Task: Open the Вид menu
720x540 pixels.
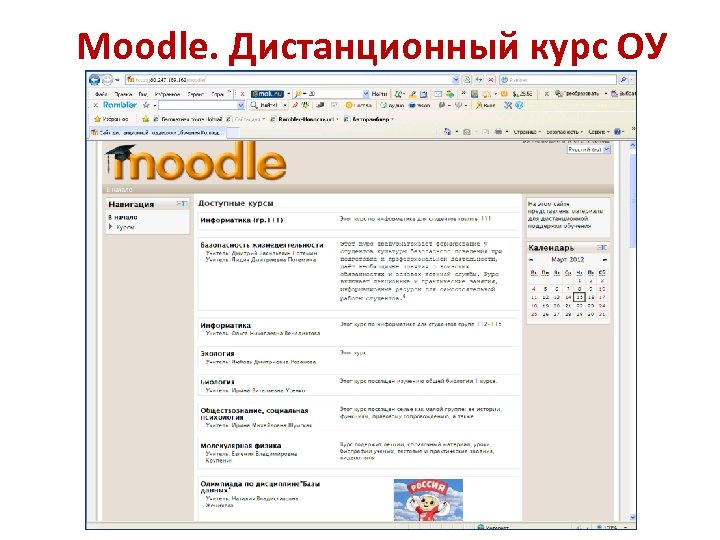Action: [x=143, y=94]
